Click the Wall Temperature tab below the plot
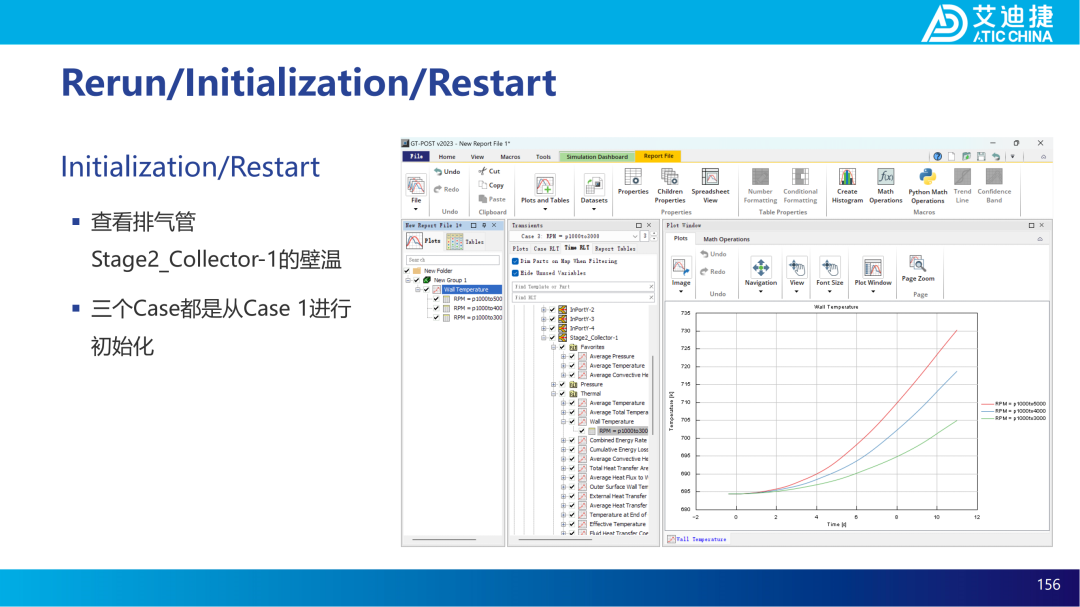 point(697,539)
